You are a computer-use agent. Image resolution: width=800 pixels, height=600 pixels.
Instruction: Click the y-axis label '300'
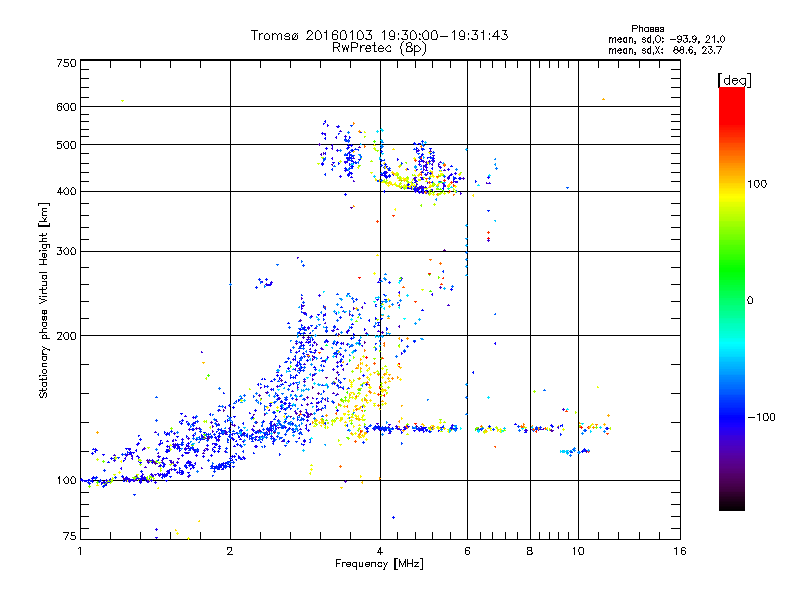click(x=66, y=252)
